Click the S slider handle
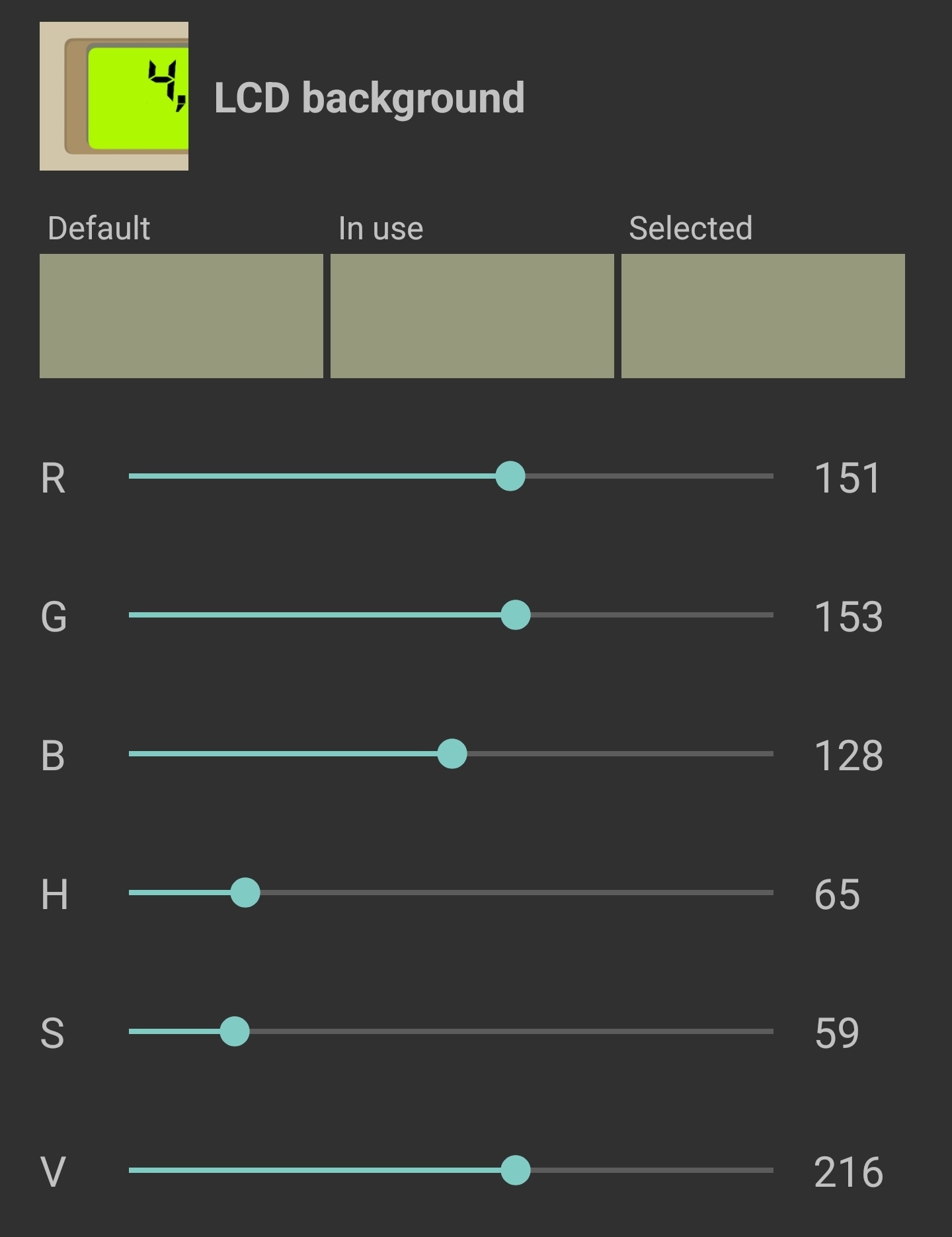Viewport: 952px width, 1237px height. point(235,1031)
